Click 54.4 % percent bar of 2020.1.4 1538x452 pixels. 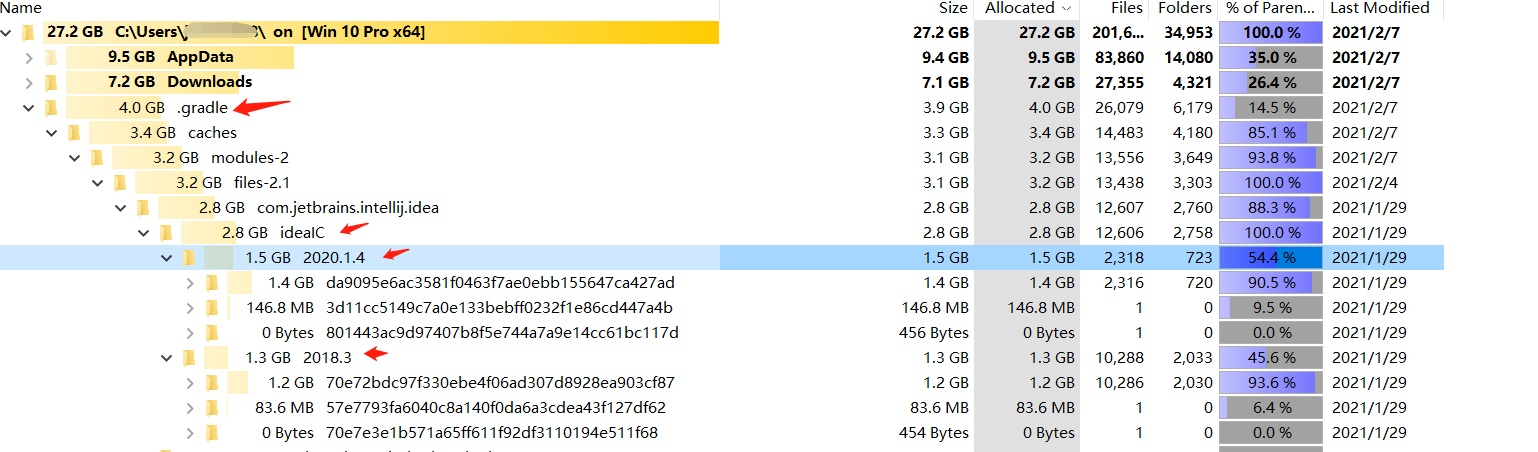1271,257
